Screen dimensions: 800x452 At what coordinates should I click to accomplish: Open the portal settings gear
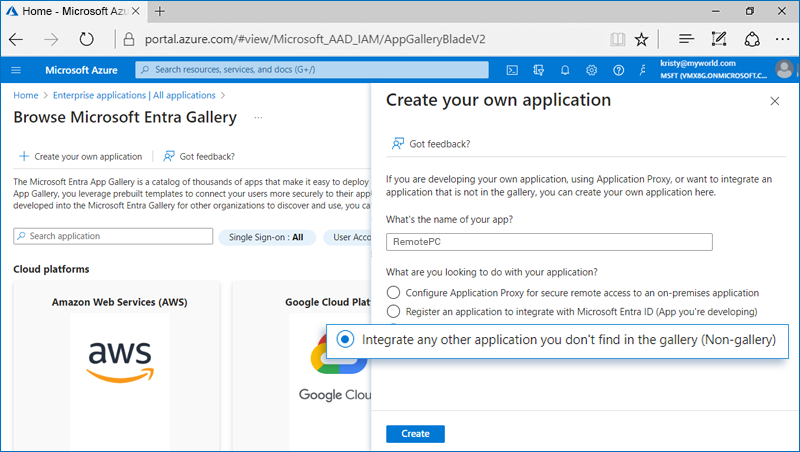click(591, 70)
